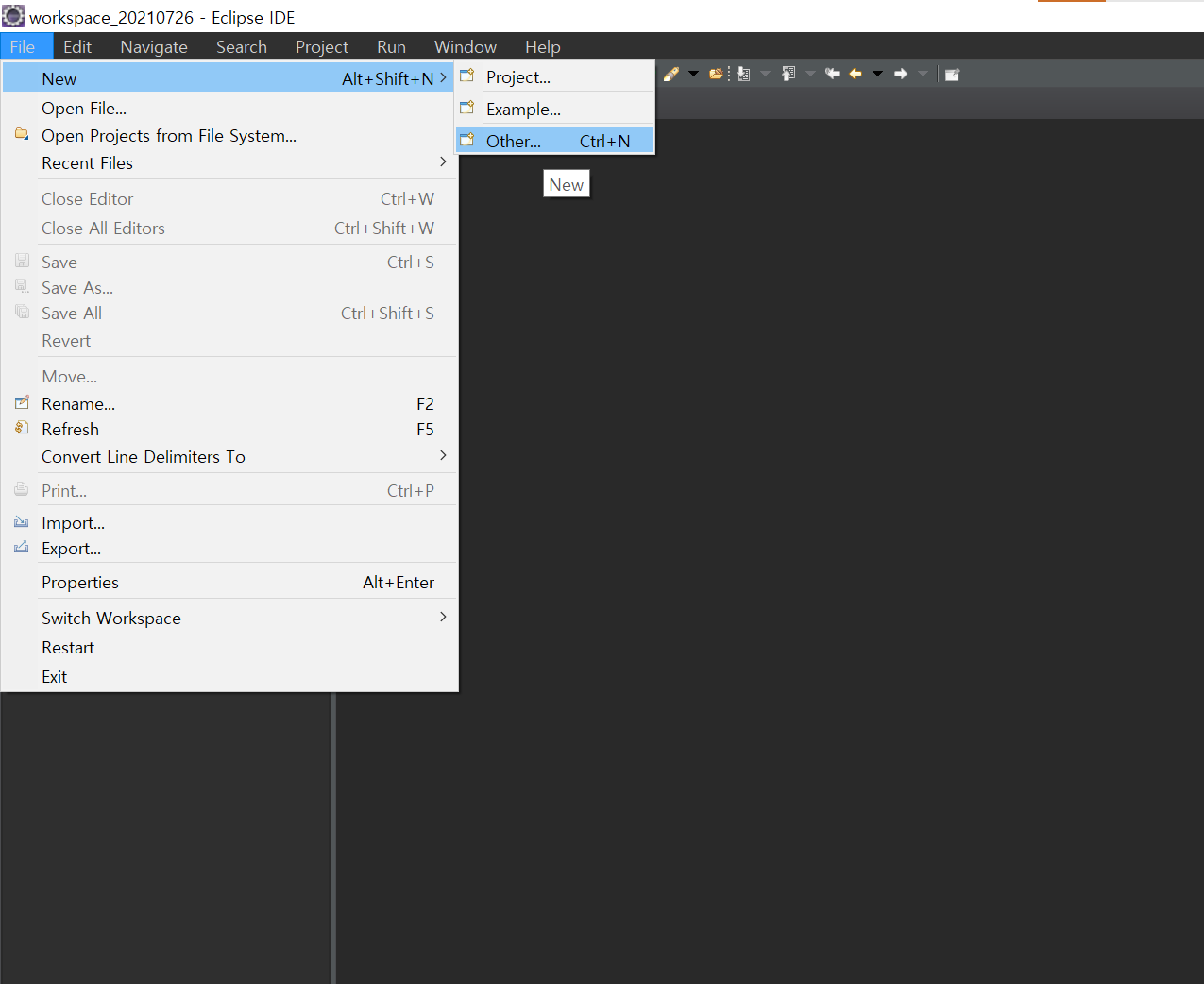Click the Open Task folder toolbar icon
This screenshot has width=1204, height=984.
(716, 74)
